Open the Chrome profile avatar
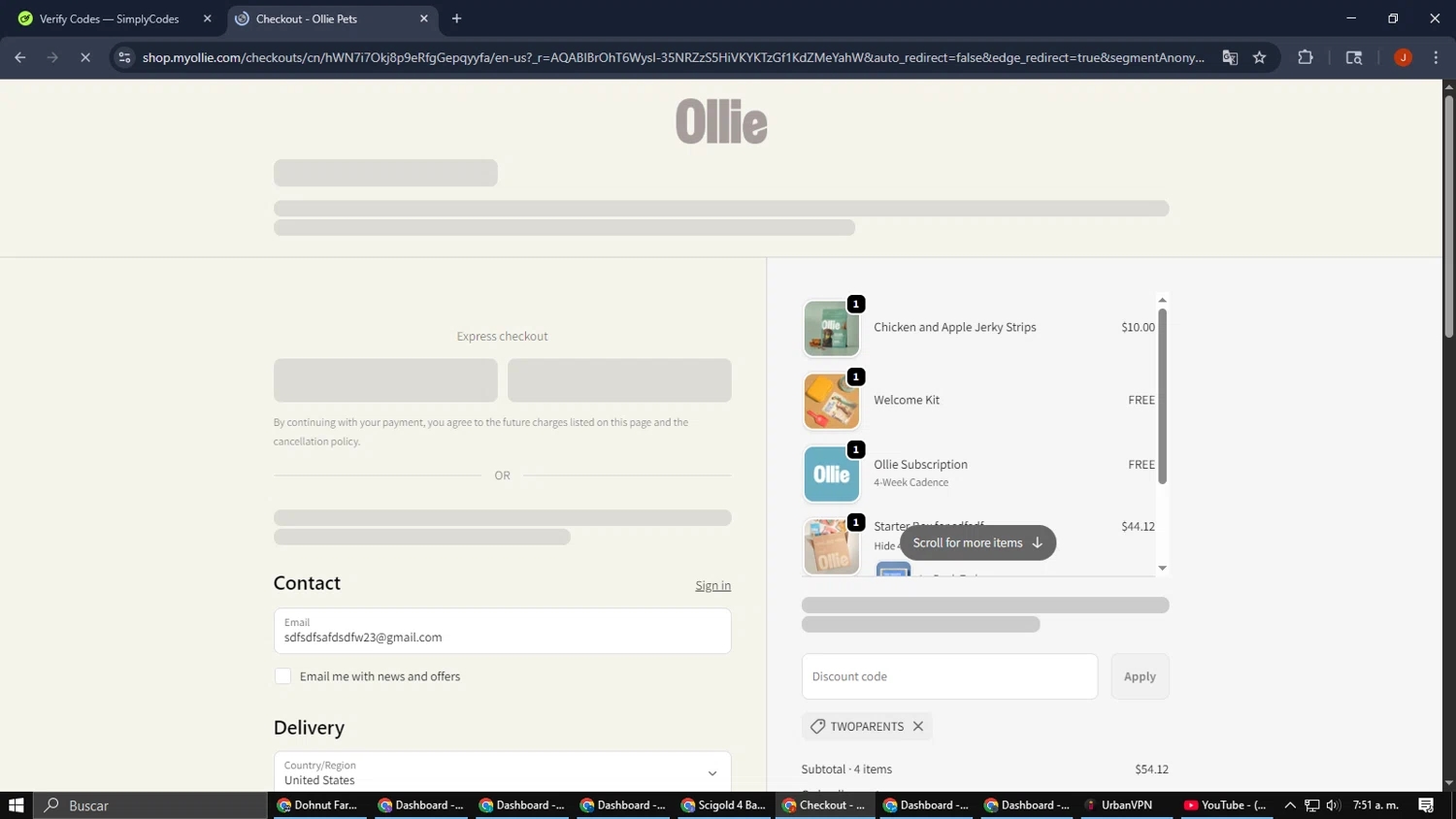 click(1403, 57)
